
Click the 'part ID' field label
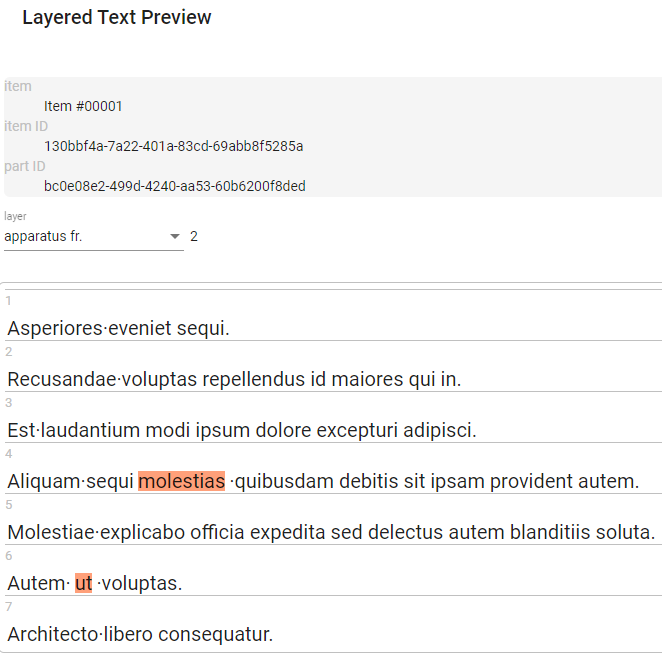[25, 166]
